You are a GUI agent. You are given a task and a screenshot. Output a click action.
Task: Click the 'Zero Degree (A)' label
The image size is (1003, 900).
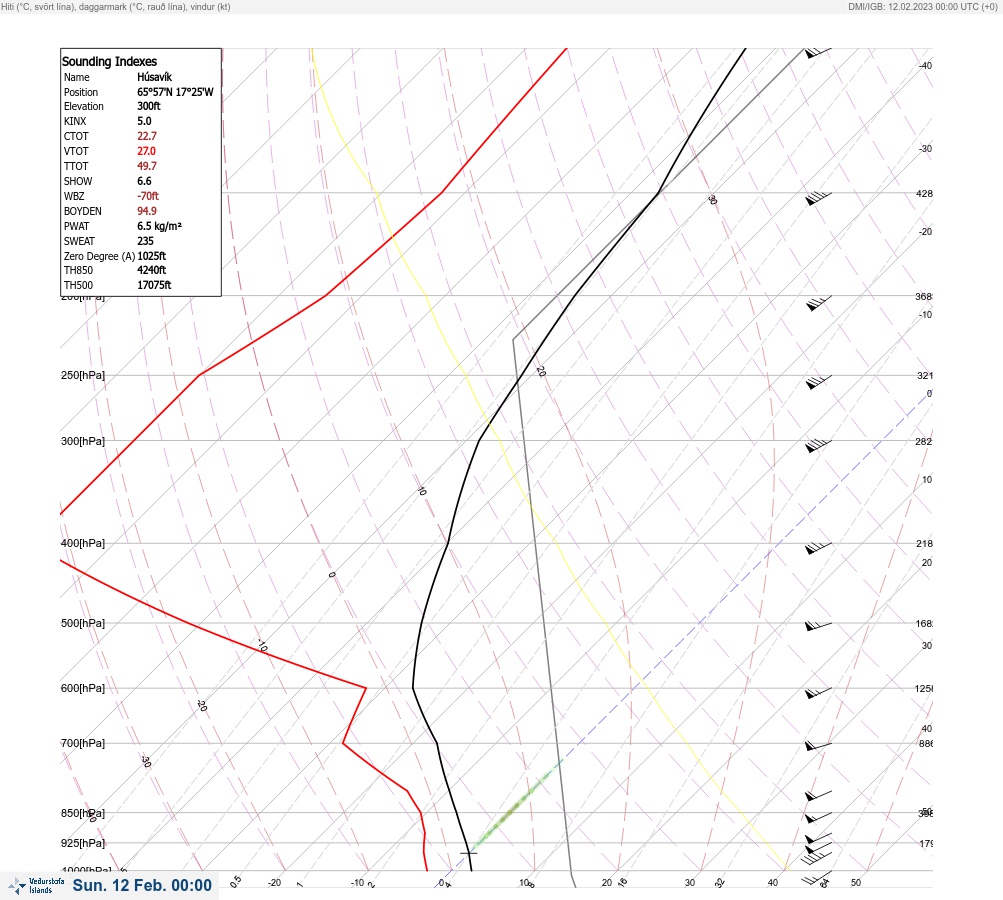point(99,256)
